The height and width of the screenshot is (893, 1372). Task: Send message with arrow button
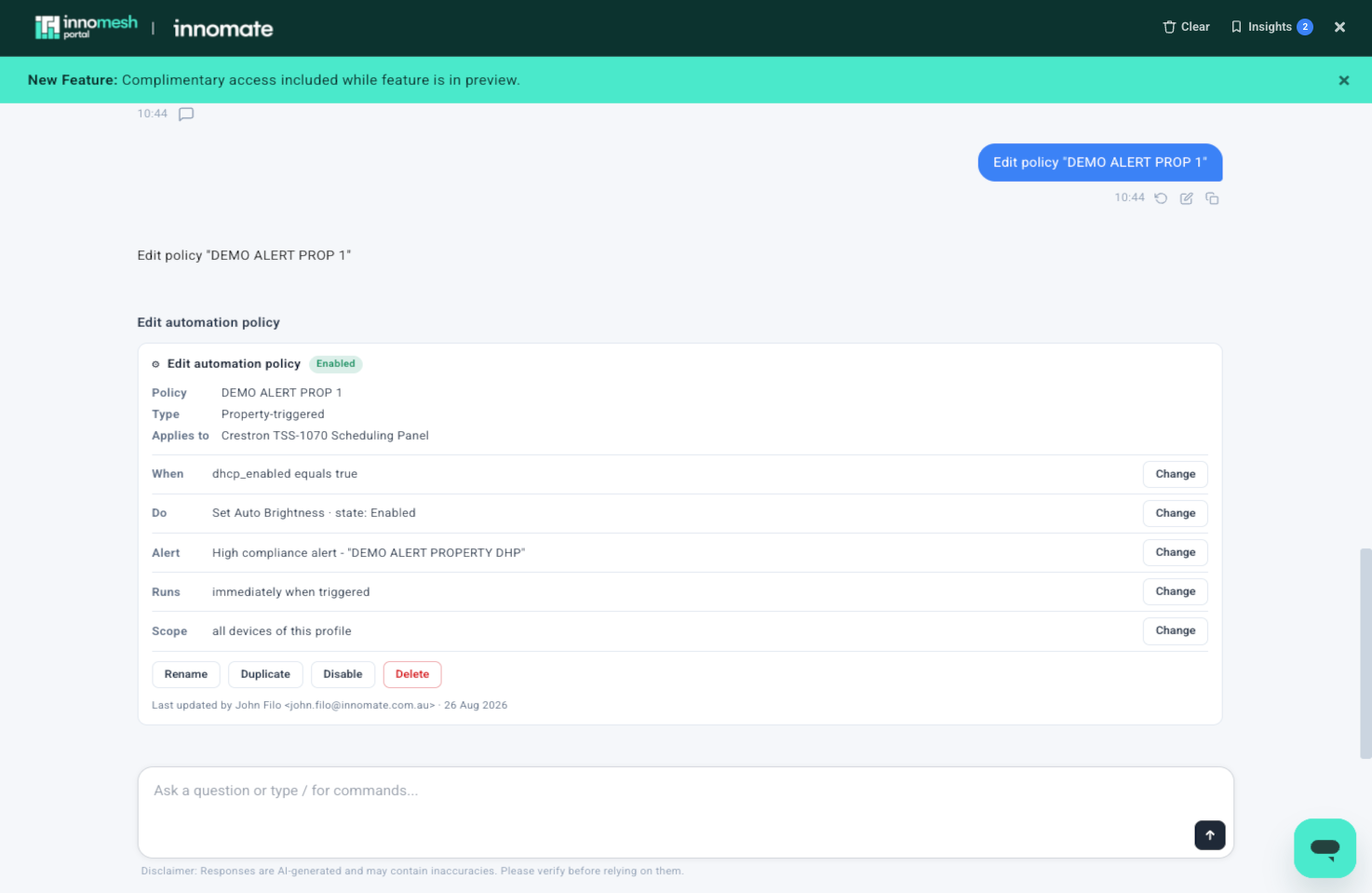(x=1209, y=835)
